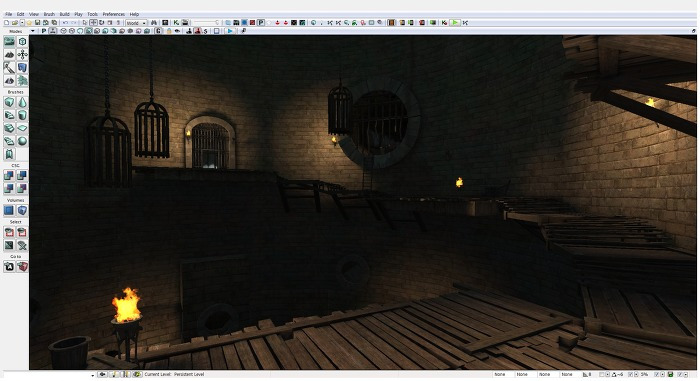Viewport: 700px width, 381px height.
Task: Click Show Selected Only under Select
Action: click(9, 232)
